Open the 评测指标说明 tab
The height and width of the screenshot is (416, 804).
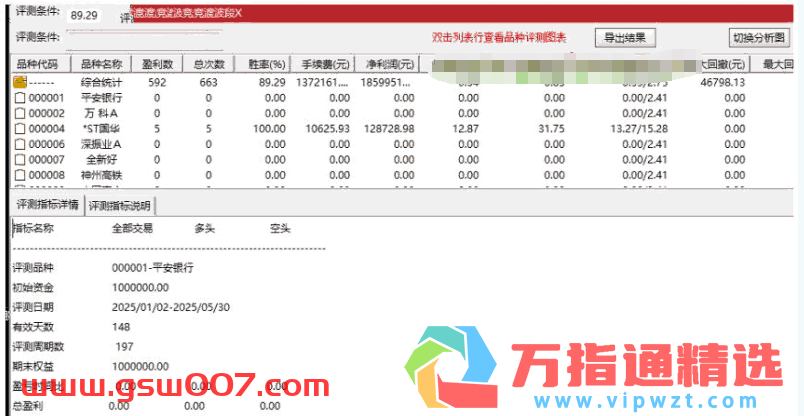coord(120,206)
